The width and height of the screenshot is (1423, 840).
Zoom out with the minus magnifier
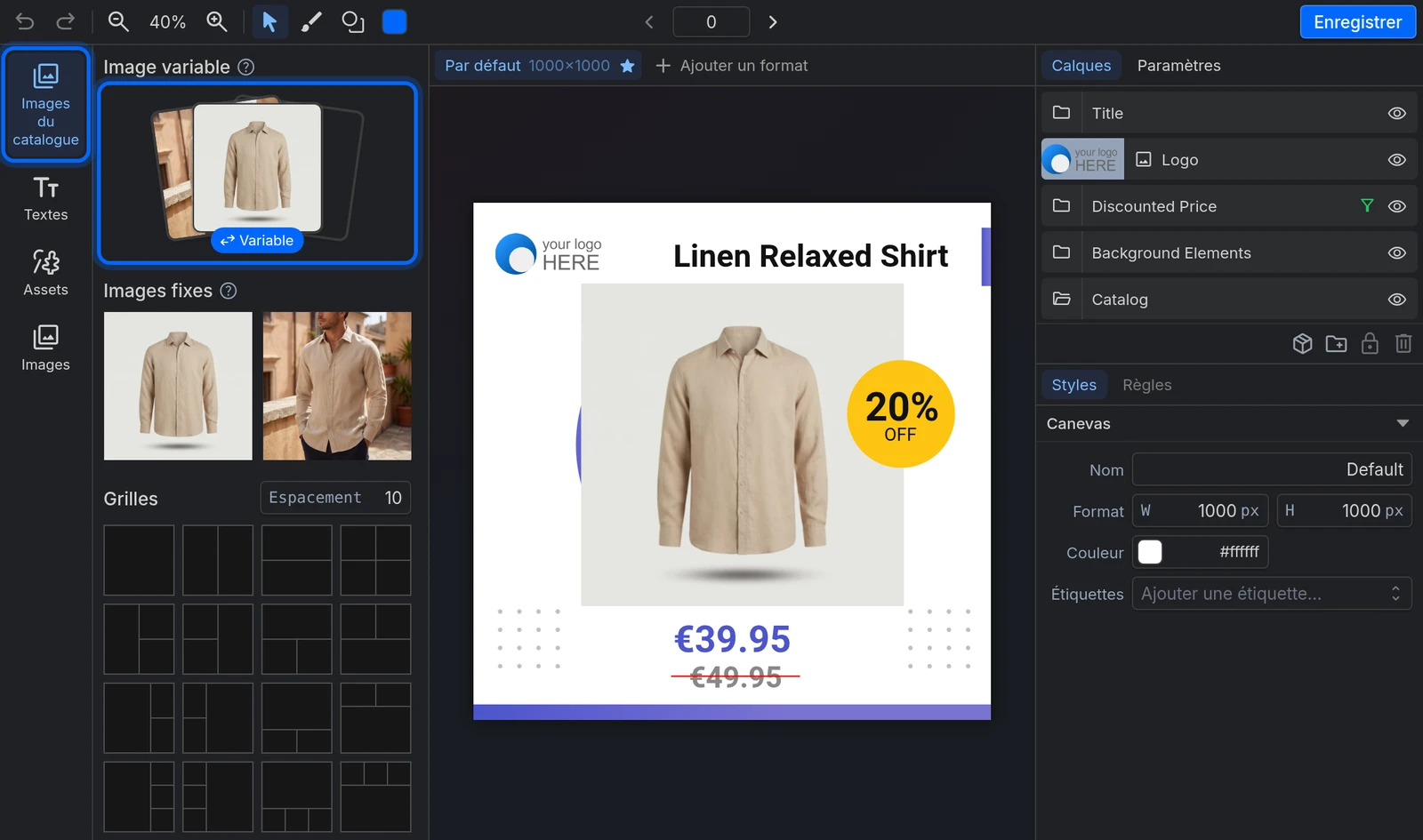point(118,22)
